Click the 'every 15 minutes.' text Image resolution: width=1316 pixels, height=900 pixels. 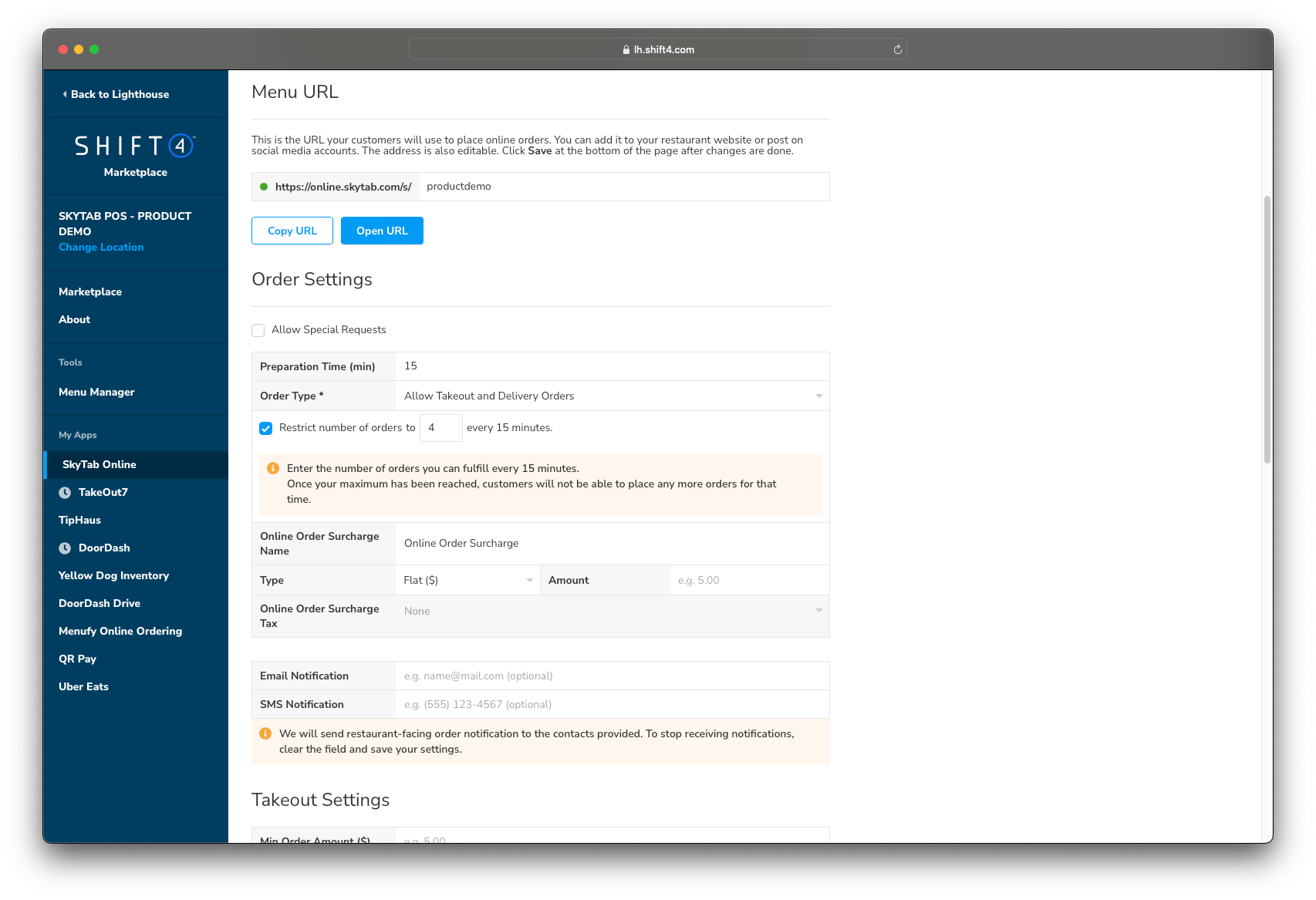(x=509, y=428)
